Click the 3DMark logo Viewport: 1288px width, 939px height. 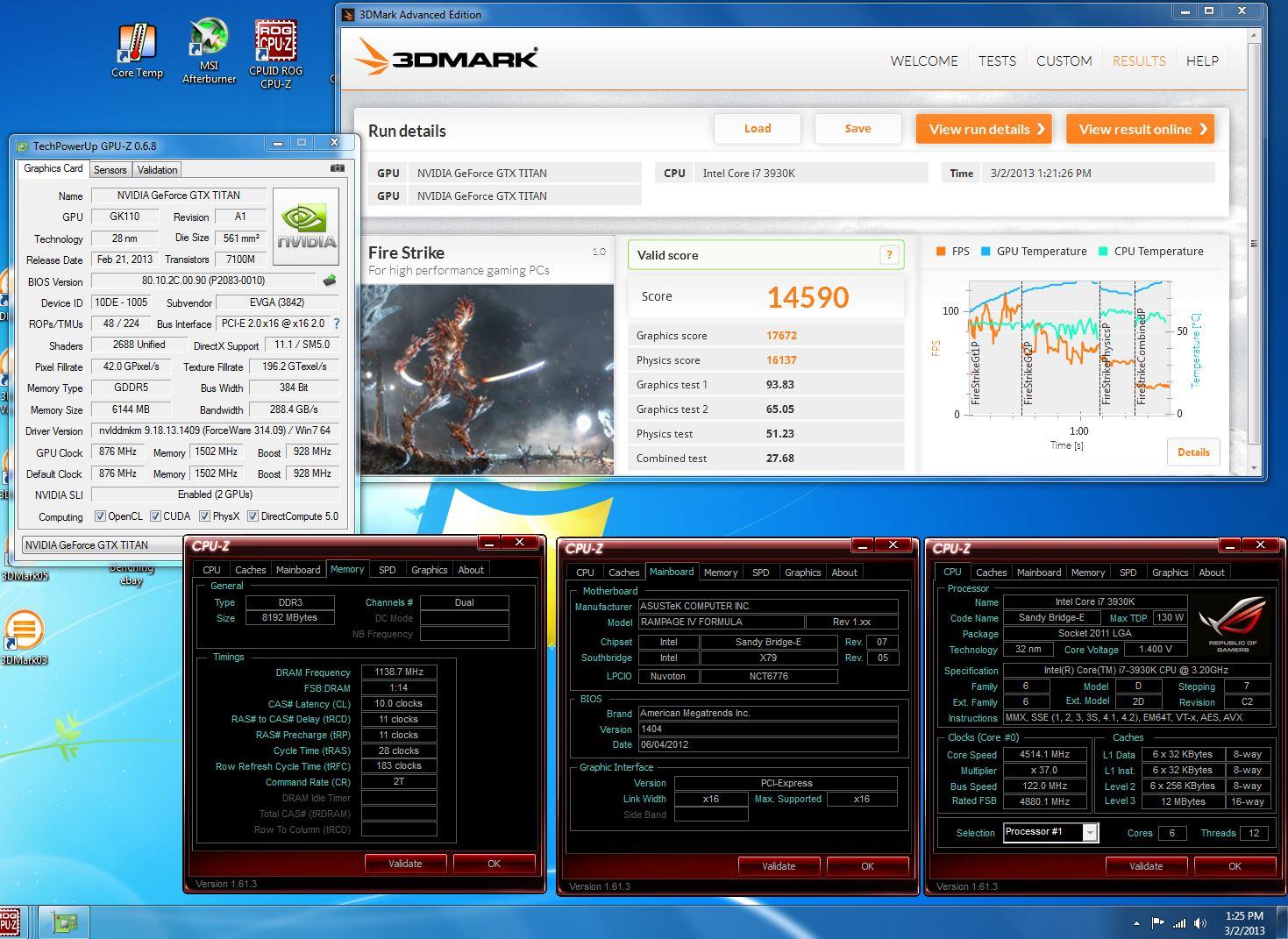446,58
